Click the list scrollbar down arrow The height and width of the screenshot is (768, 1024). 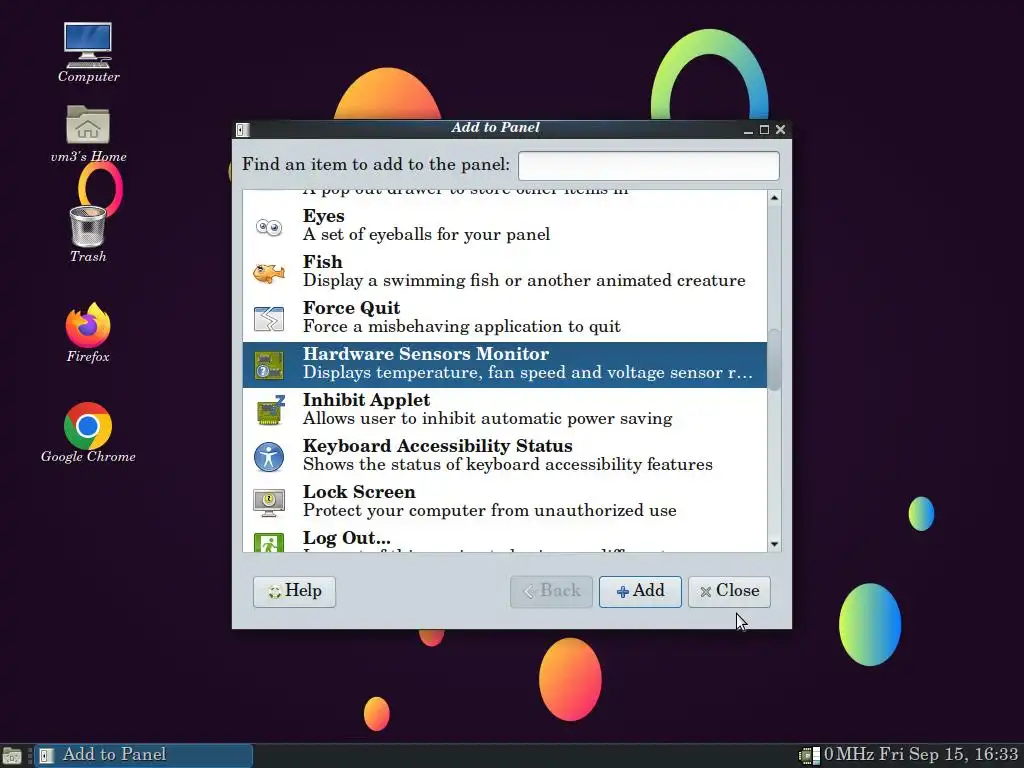(x=775, y=544)
